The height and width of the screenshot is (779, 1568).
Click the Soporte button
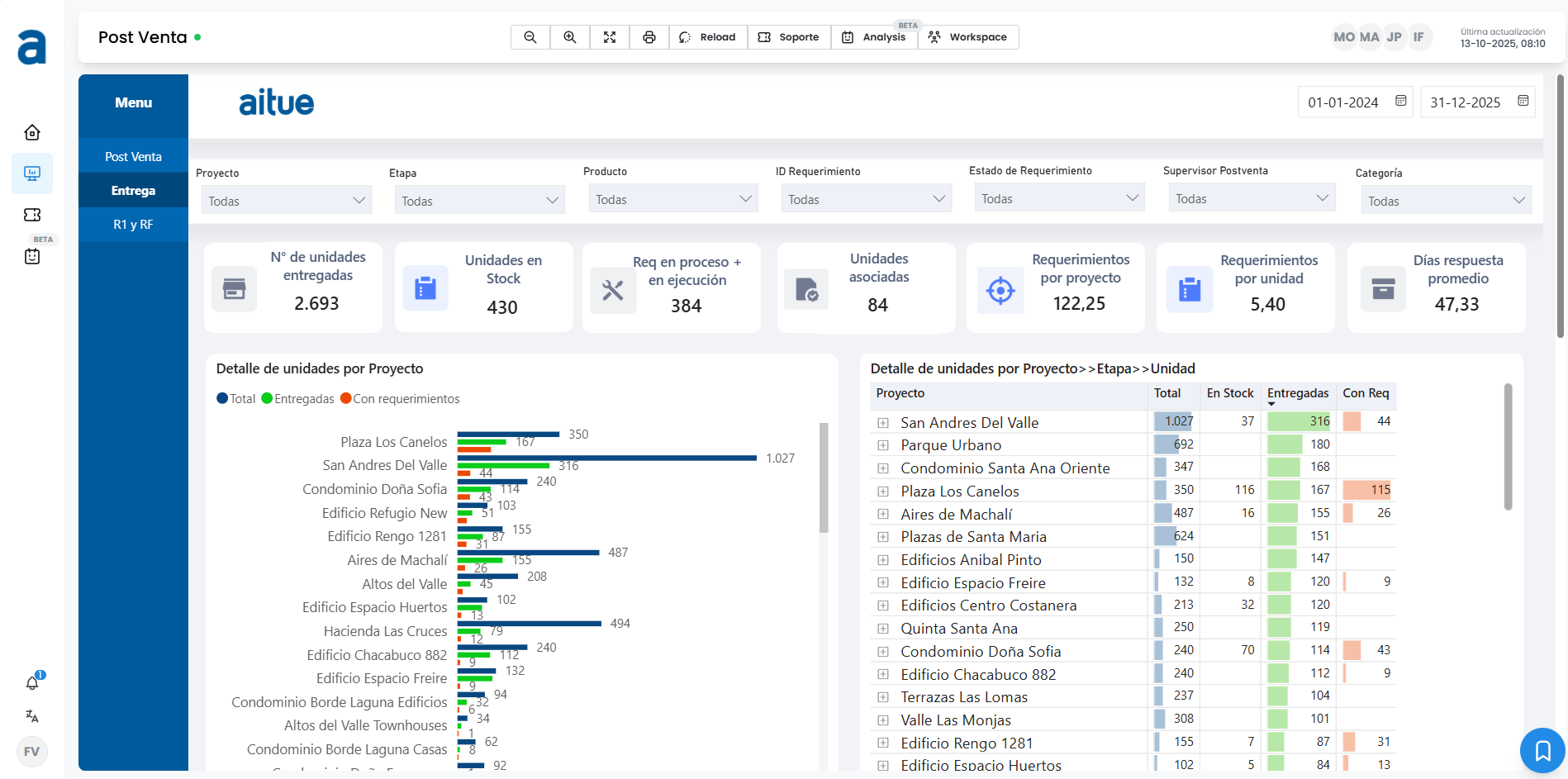tap(789, 37)
